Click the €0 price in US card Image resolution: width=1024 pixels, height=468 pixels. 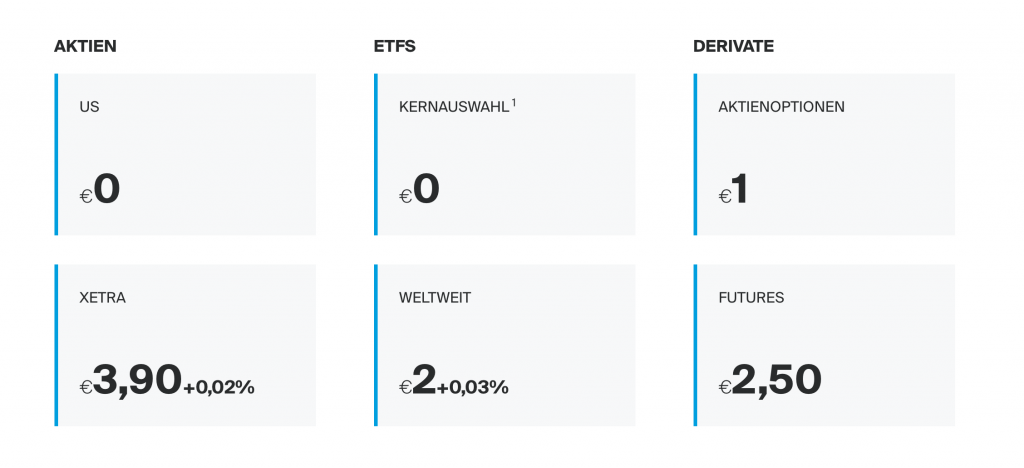100,190
